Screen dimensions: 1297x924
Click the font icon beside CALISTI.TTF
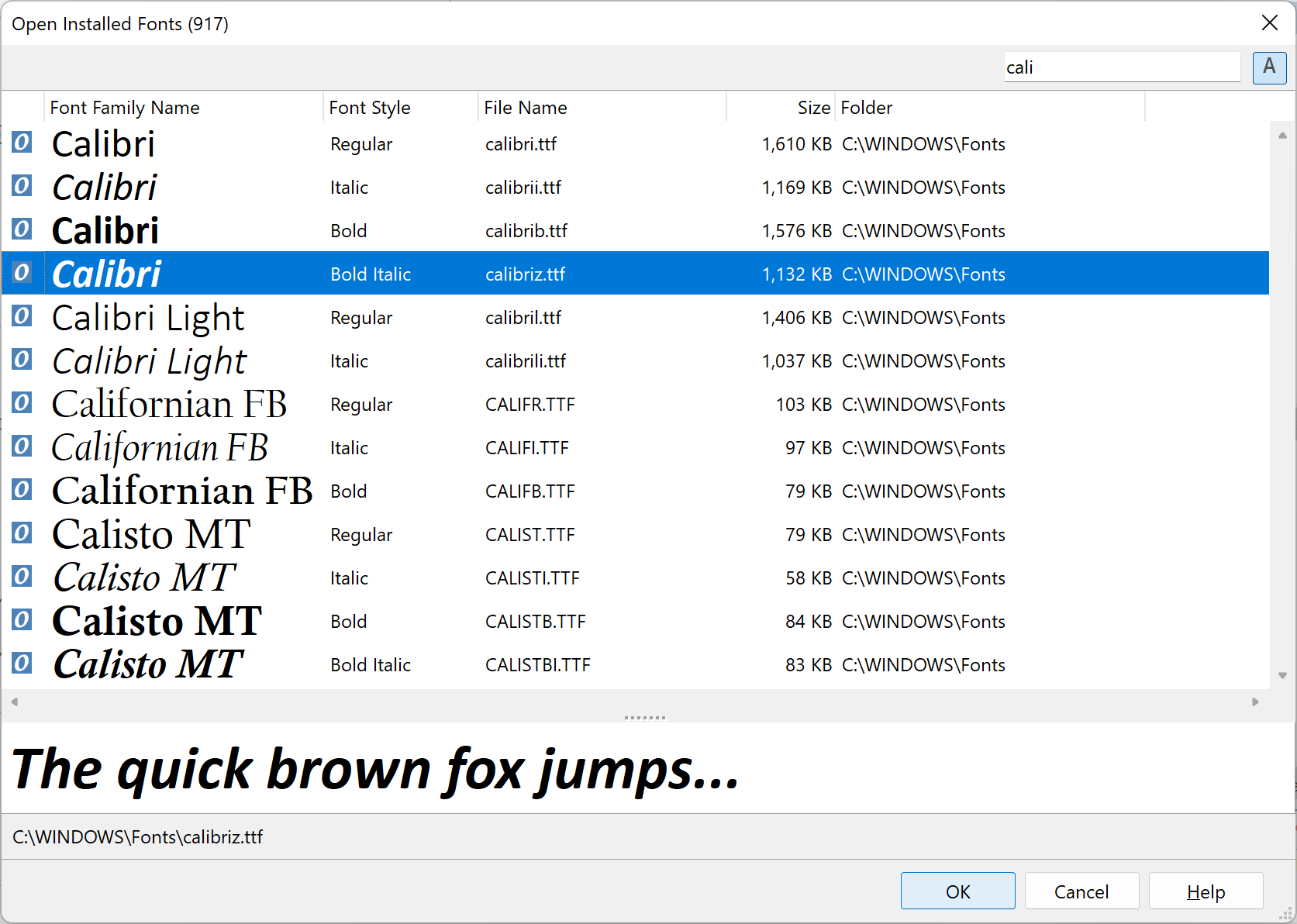pyautogui.click(x=22, y=577)
